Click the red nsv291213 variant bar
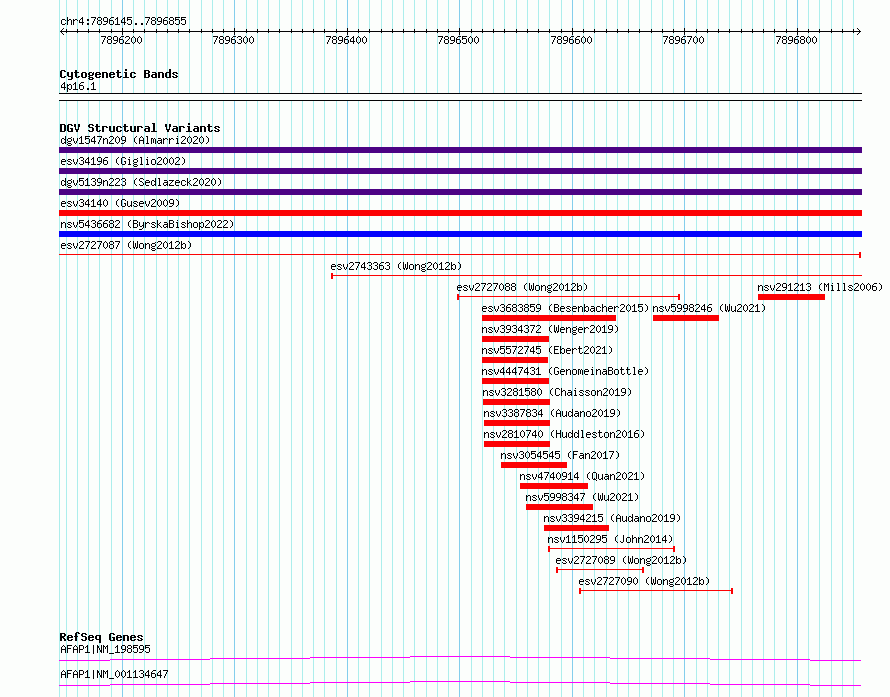The width and height of the screenshot is (890, 697). pos(791,297)
